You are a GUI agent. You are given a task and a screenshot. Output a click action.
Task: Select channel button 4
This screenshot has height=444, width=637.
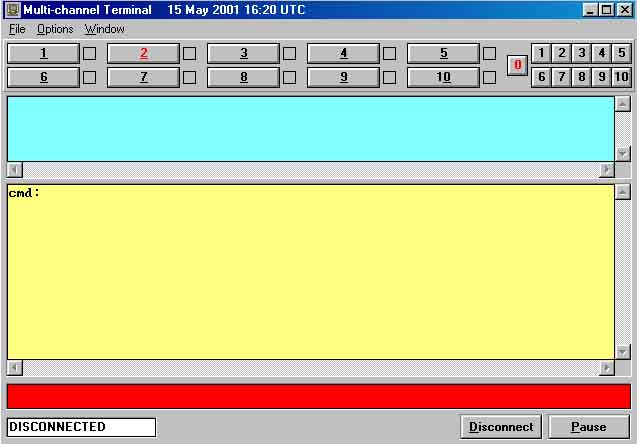(x=343, y=53)
